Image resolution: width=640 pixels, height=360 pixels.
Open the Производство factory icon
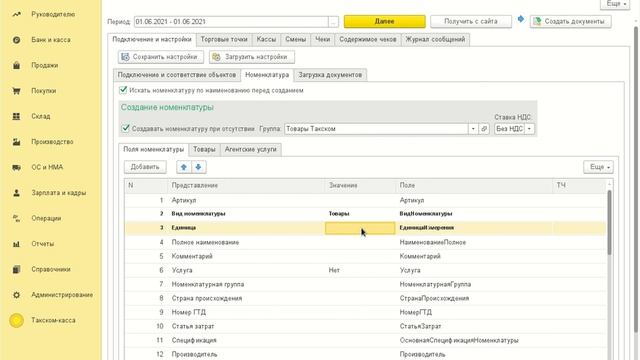[x=16, y=142]
